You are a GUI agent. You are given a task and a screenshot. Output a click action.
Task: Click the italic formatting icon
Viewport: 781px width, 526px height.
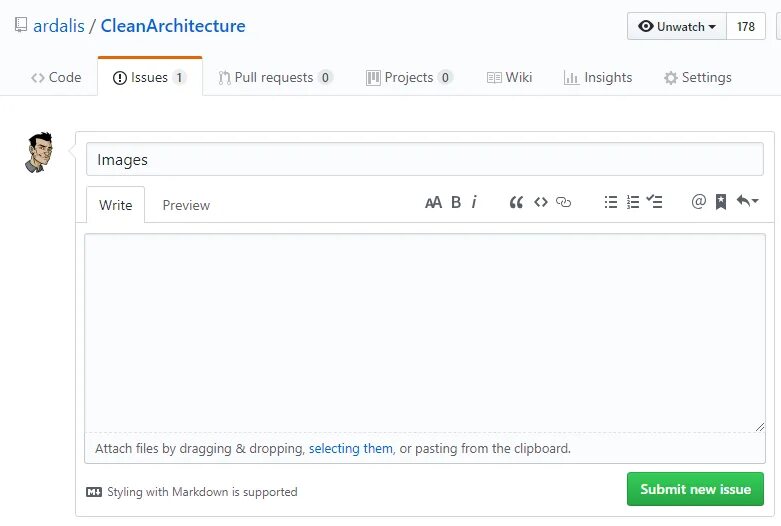click(x=474, y=202)
